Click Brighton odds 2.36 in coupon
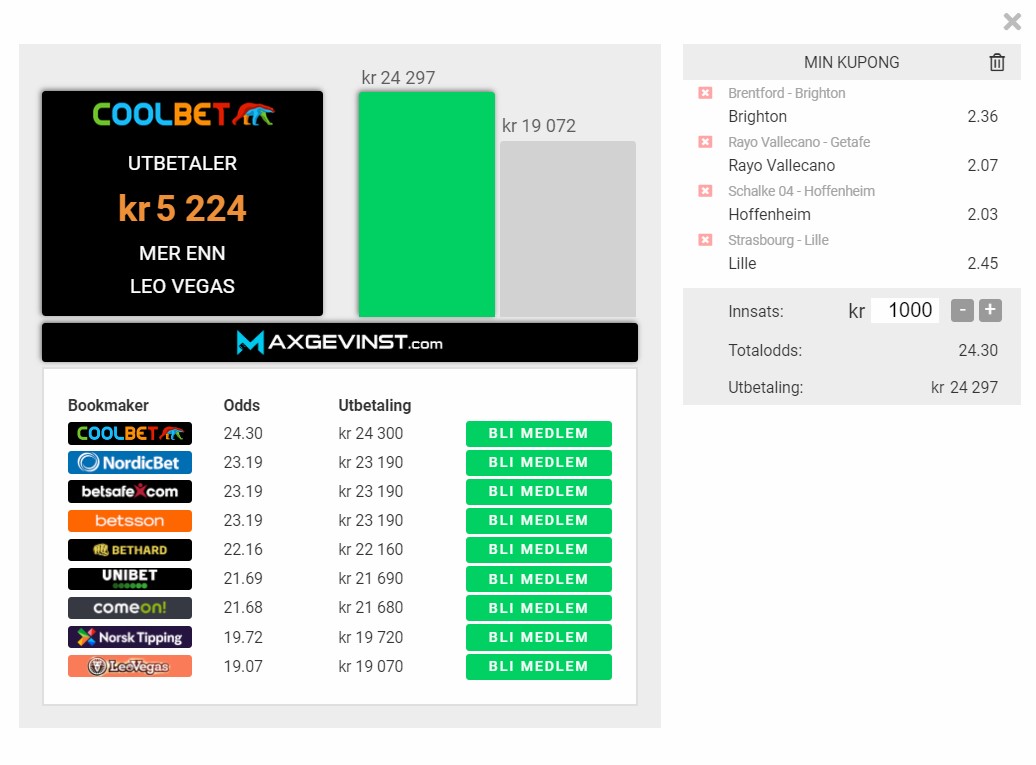1036x765 pixels. (982, 116)
